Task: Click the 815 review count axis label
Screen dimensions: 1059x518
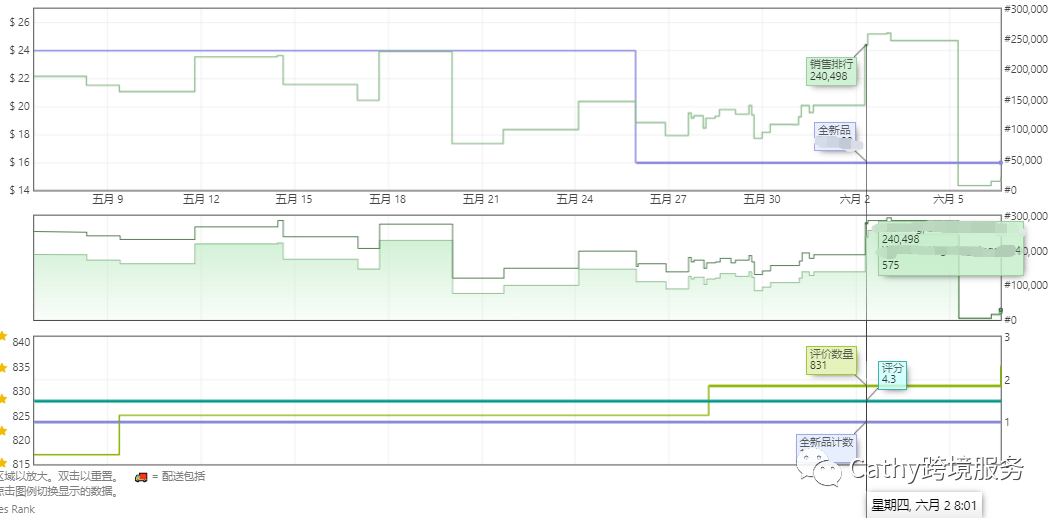Action: 22,465
